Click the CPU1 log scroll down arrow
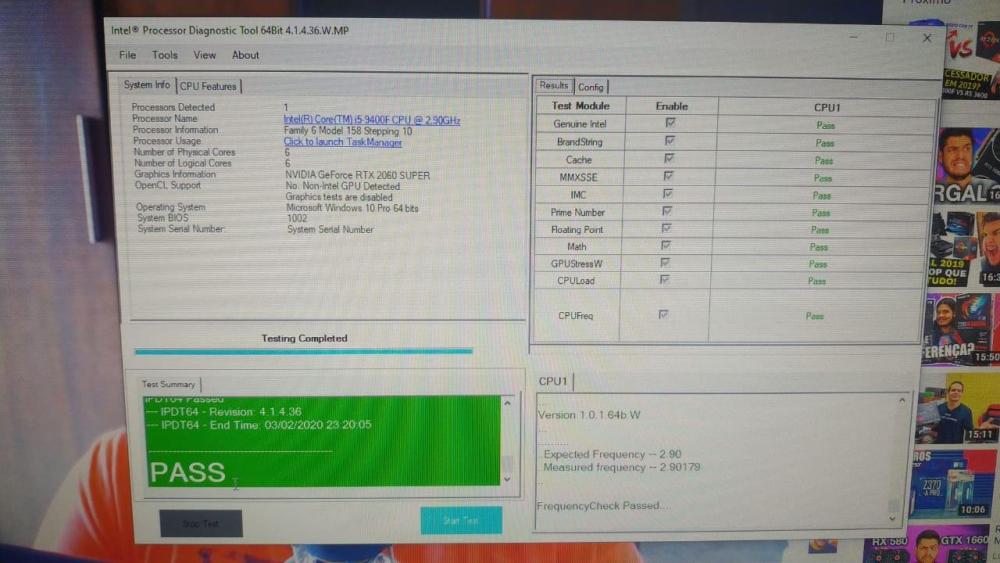1000x563 pixels. (x=892, y=519)
